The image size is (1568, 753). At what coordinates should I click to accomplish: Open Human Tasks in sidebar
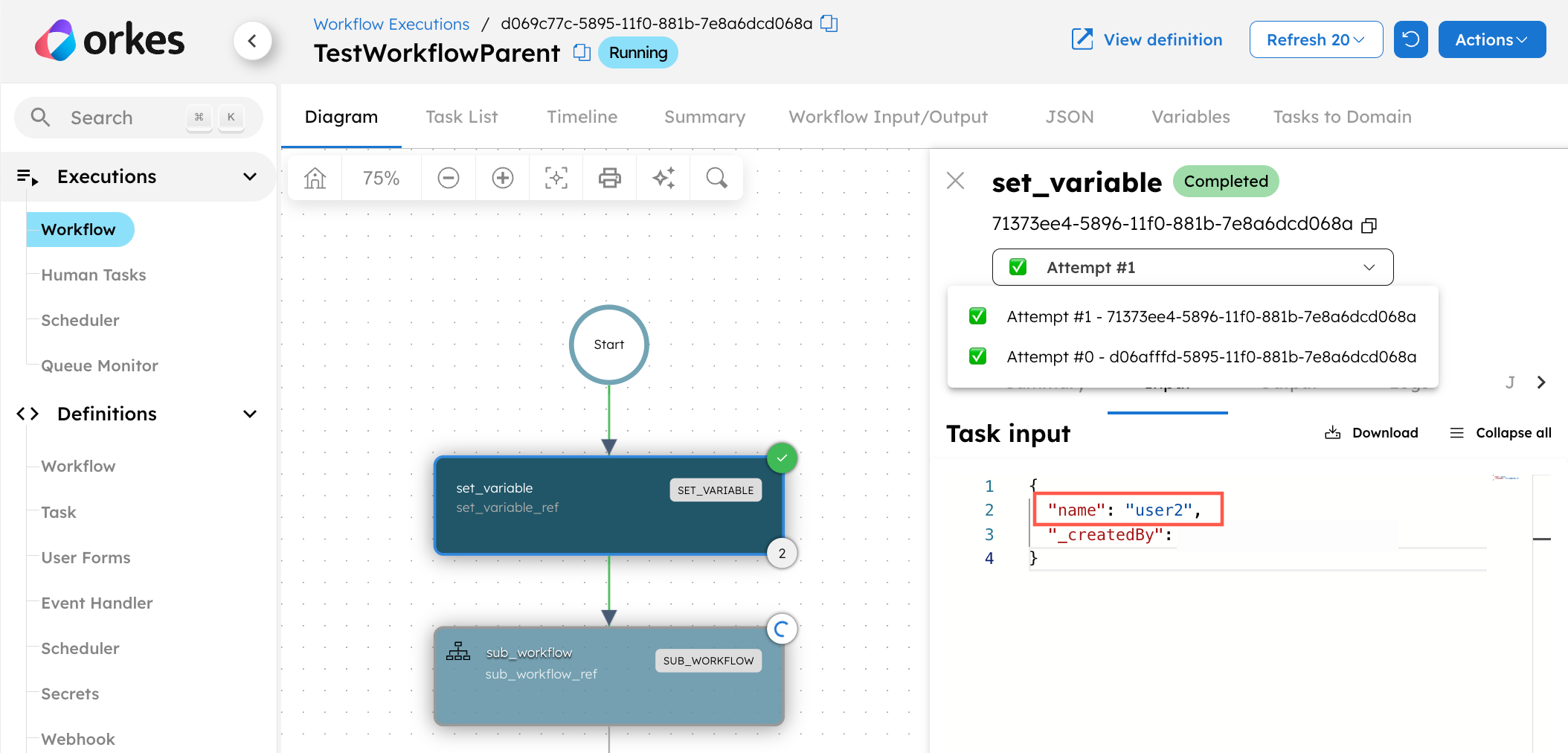coord(94,275)
